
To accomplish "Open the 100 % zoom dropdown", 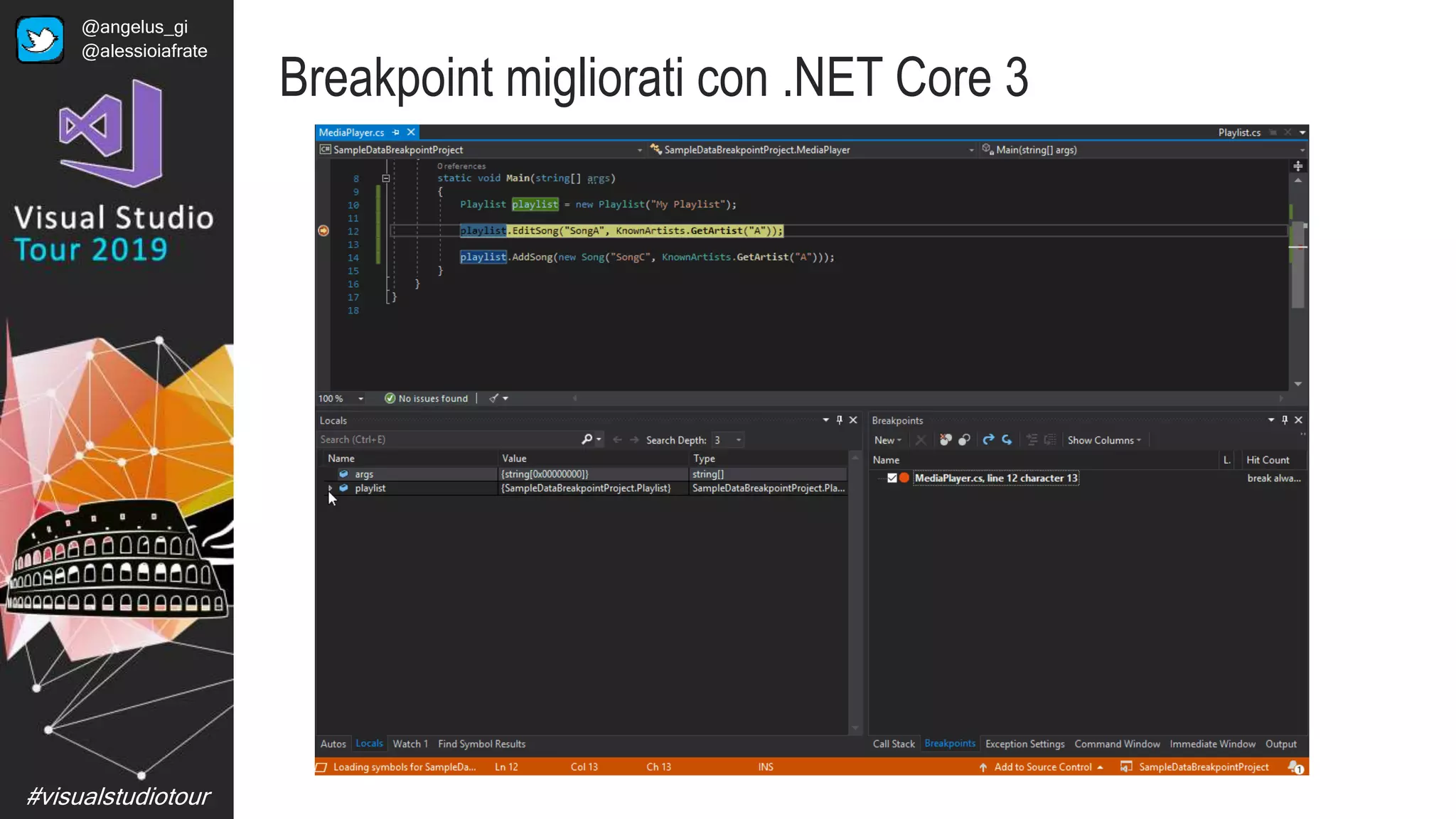I will point(361,399).
